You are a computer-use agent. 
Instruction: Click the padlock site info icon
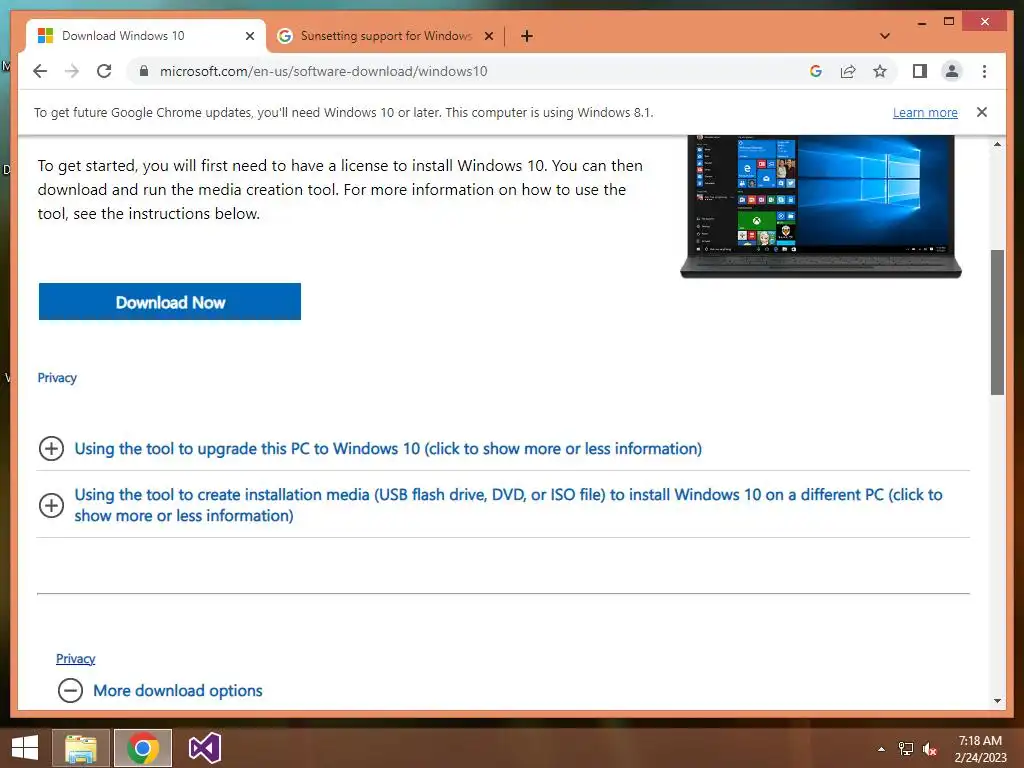(x=144, y=71)
